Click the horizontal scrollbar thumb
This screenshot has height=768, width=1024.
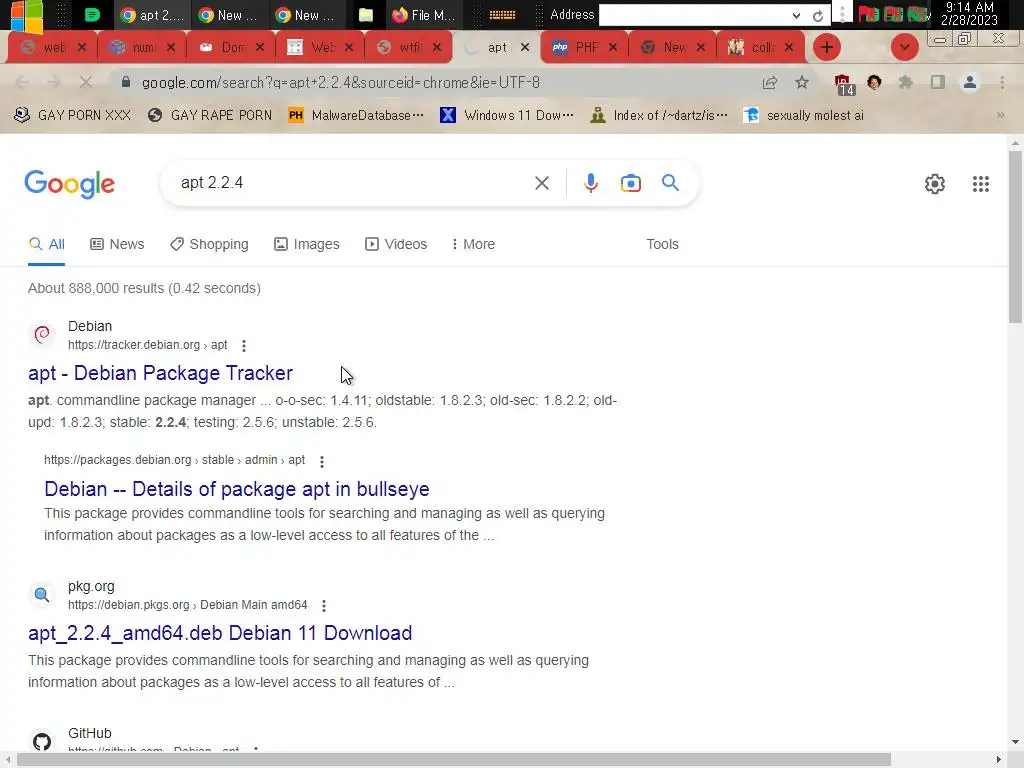click(453, 760)
